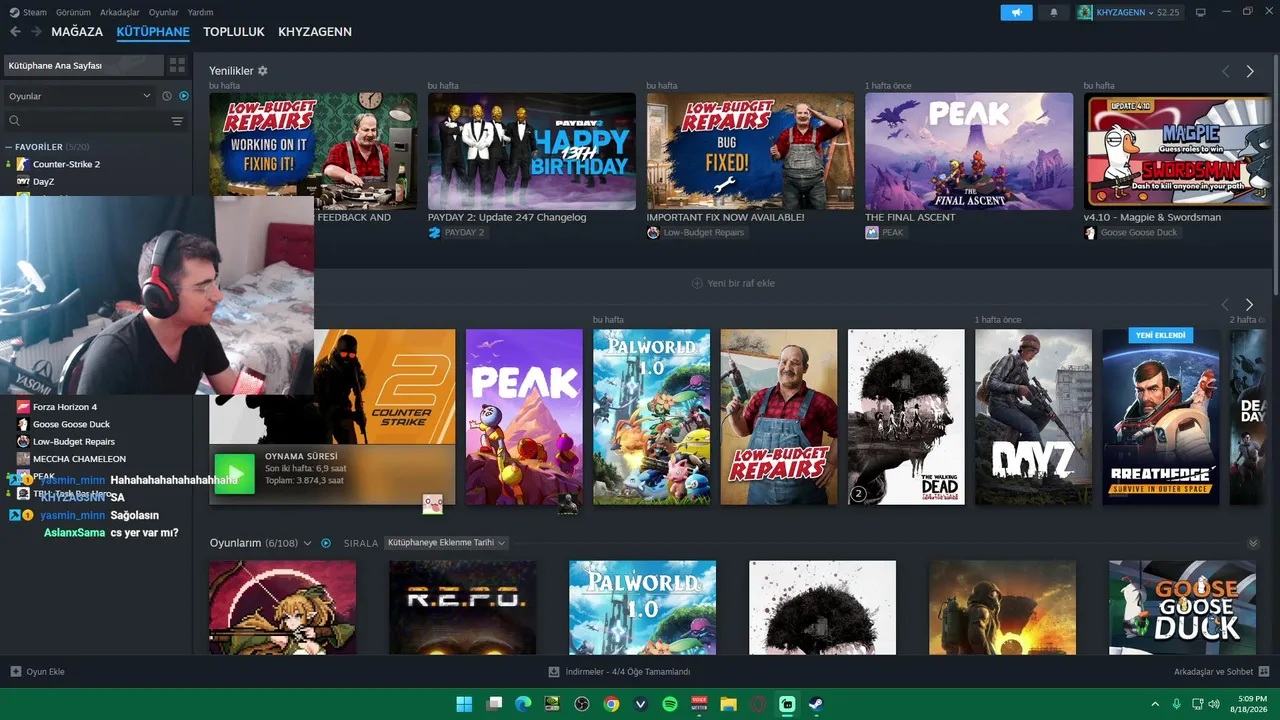Click the Oyun Ekle button
This screenshot has height=720, width=1280.
[38, 672]
